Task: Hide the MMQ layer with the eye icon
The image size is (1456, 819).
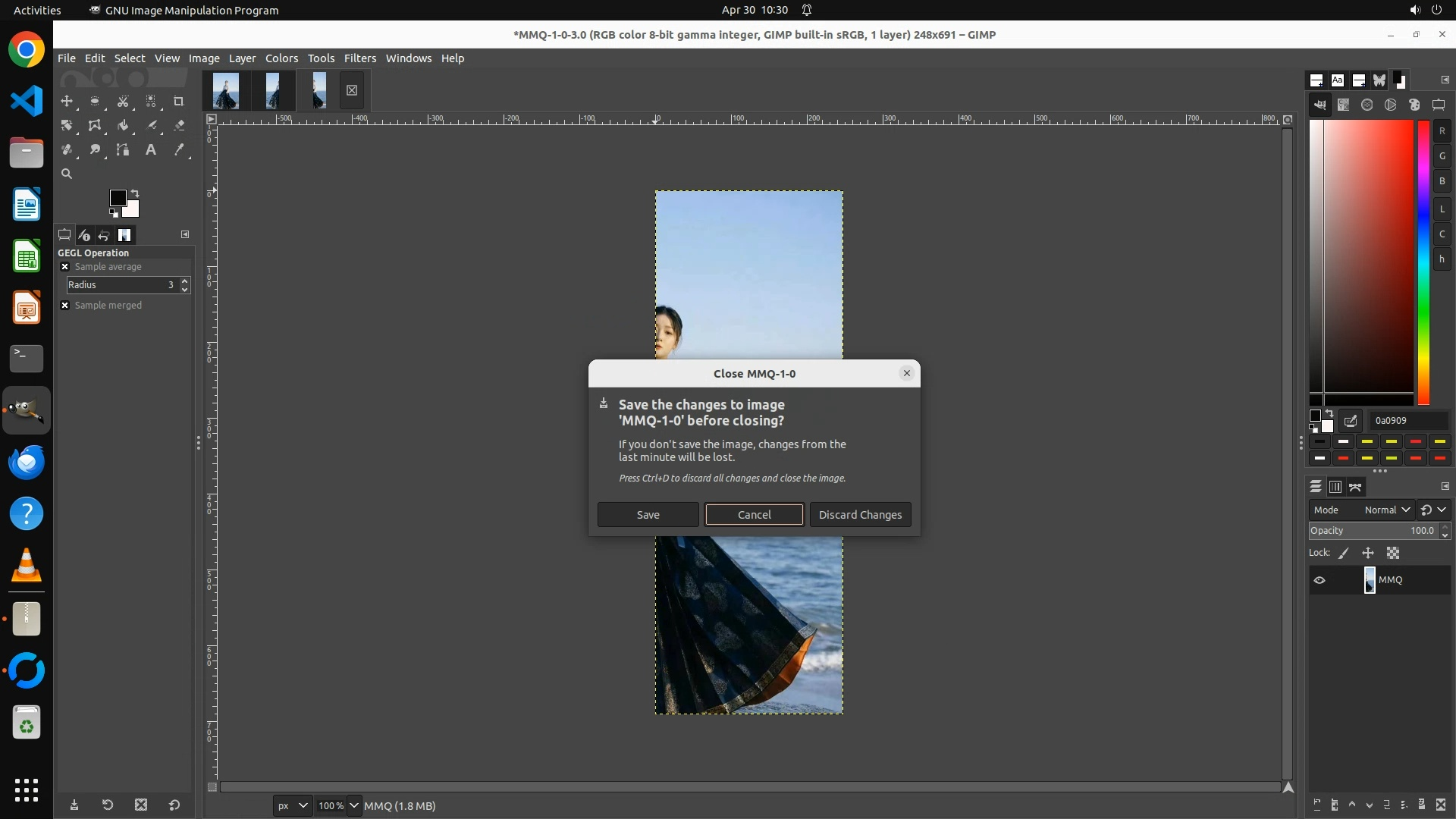Action: click(x=1319, y=580)
